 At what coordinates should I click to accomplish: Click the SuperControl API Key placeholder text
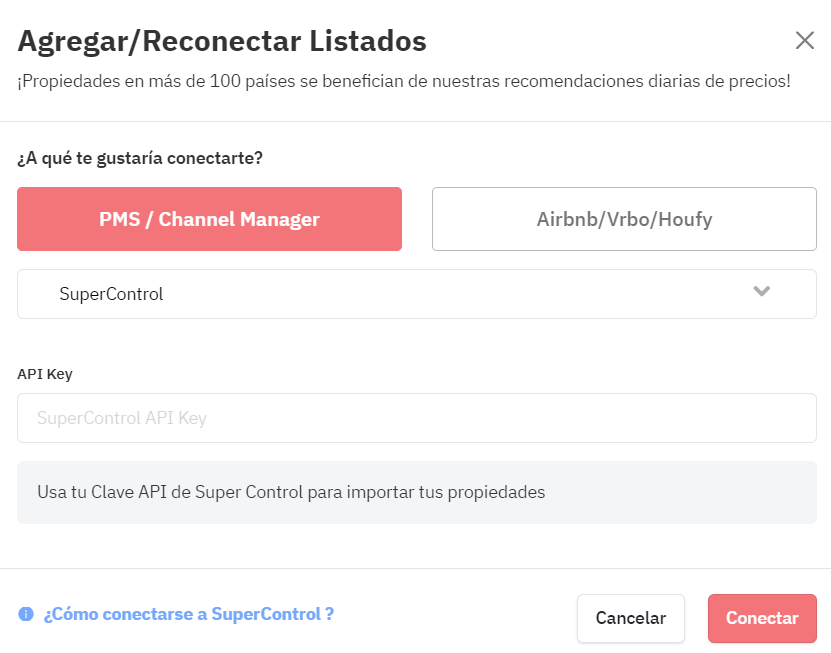122,418
